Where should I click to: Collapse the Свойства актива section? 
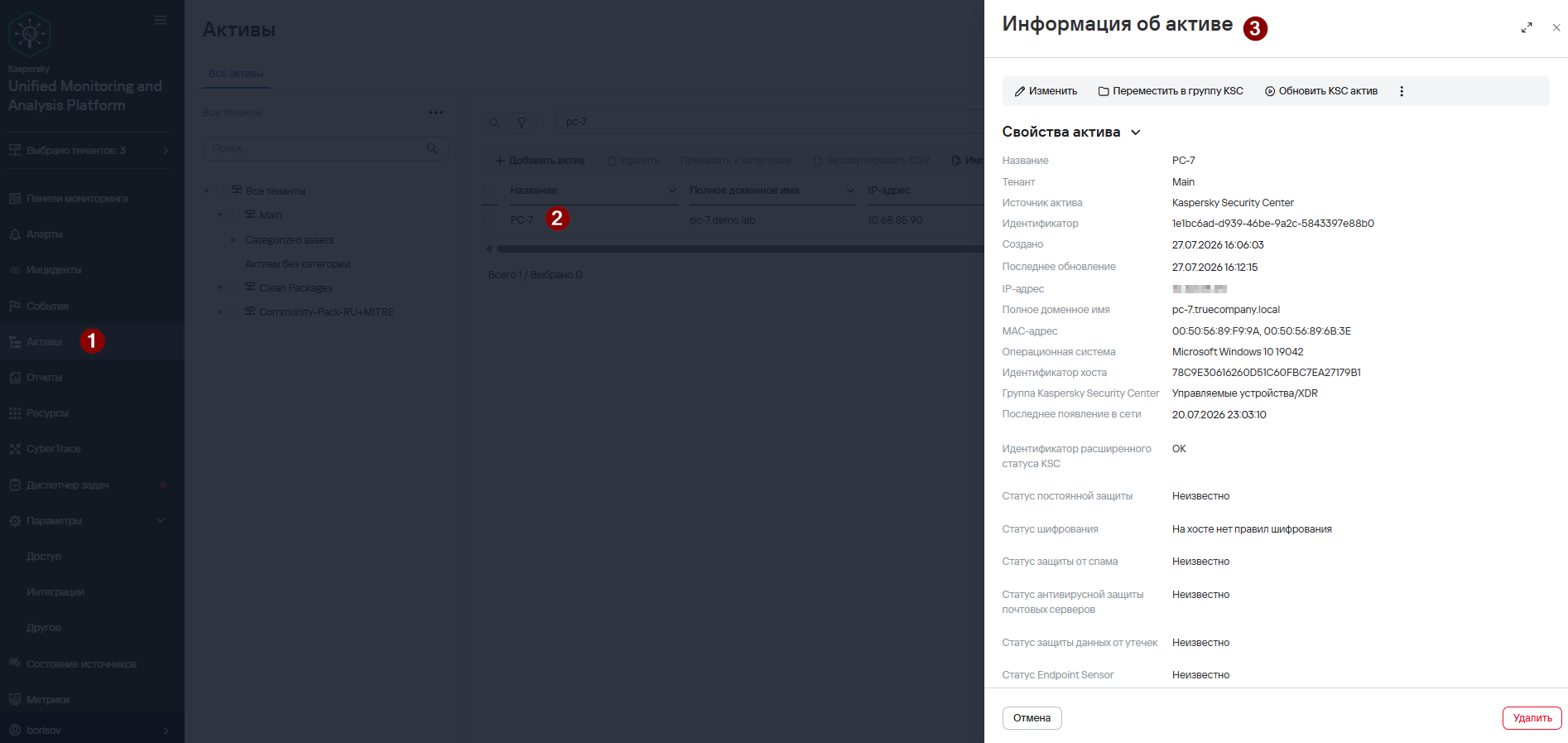point(1136,133)
